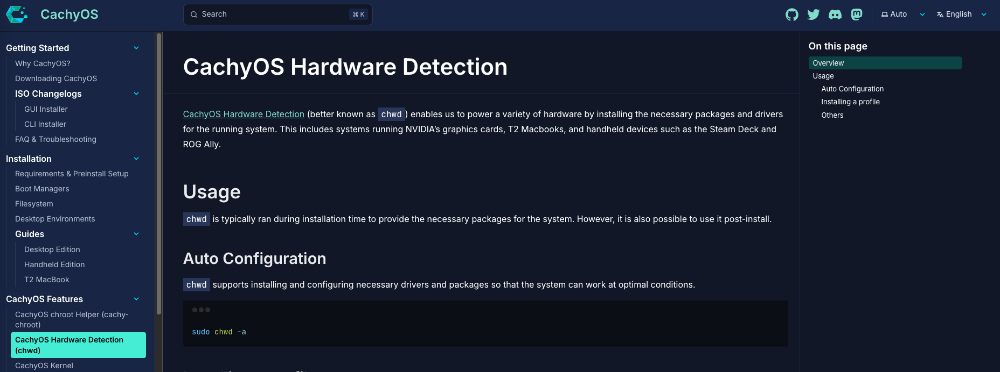Jump to Installing a profile section
The image size is (1000, 372).
click(x=851, y=102)
